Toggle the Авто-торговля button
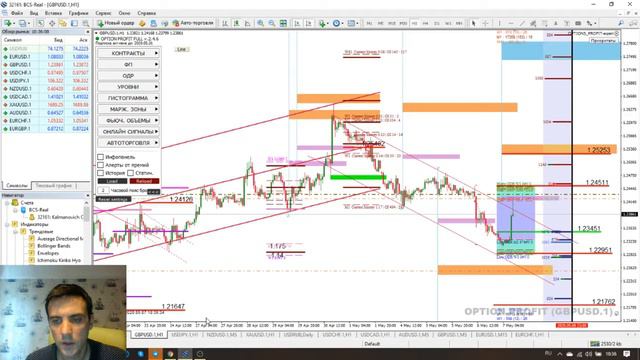The image size is (640, 360). click(x=193, y=23)
